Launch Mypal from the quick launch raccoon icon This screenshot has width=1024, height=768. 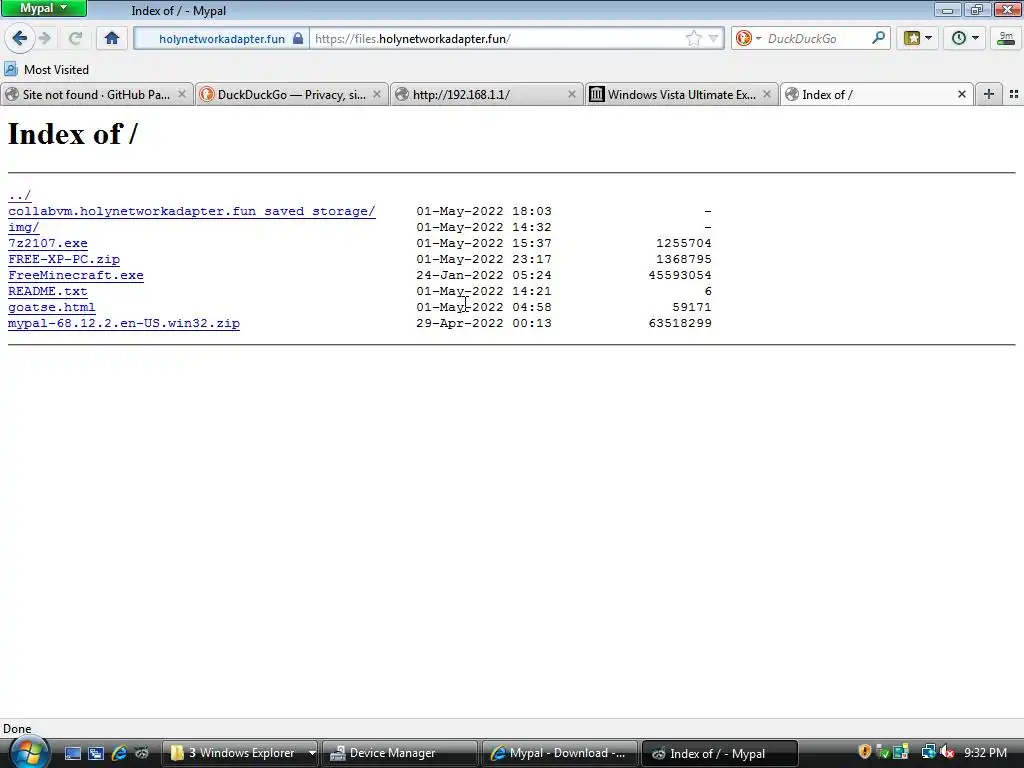pos(142,753)
